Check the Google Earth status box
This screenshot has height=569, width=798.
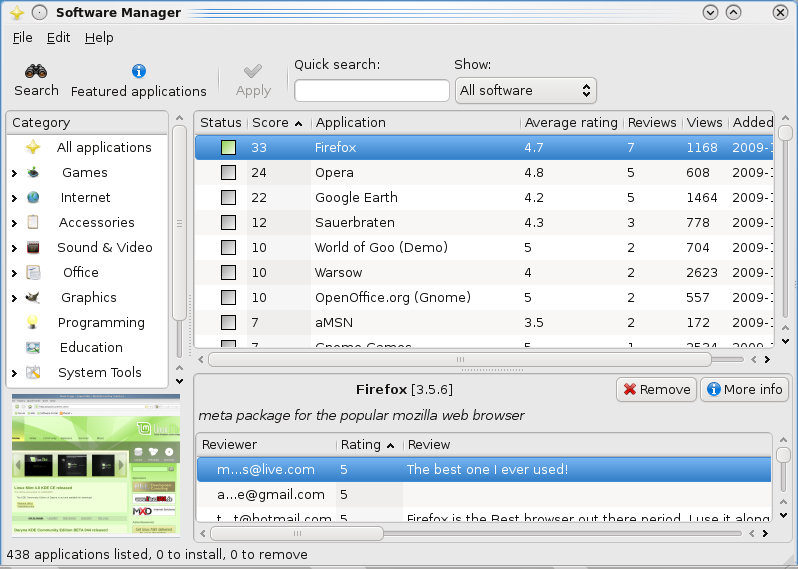tap(228, 197)
